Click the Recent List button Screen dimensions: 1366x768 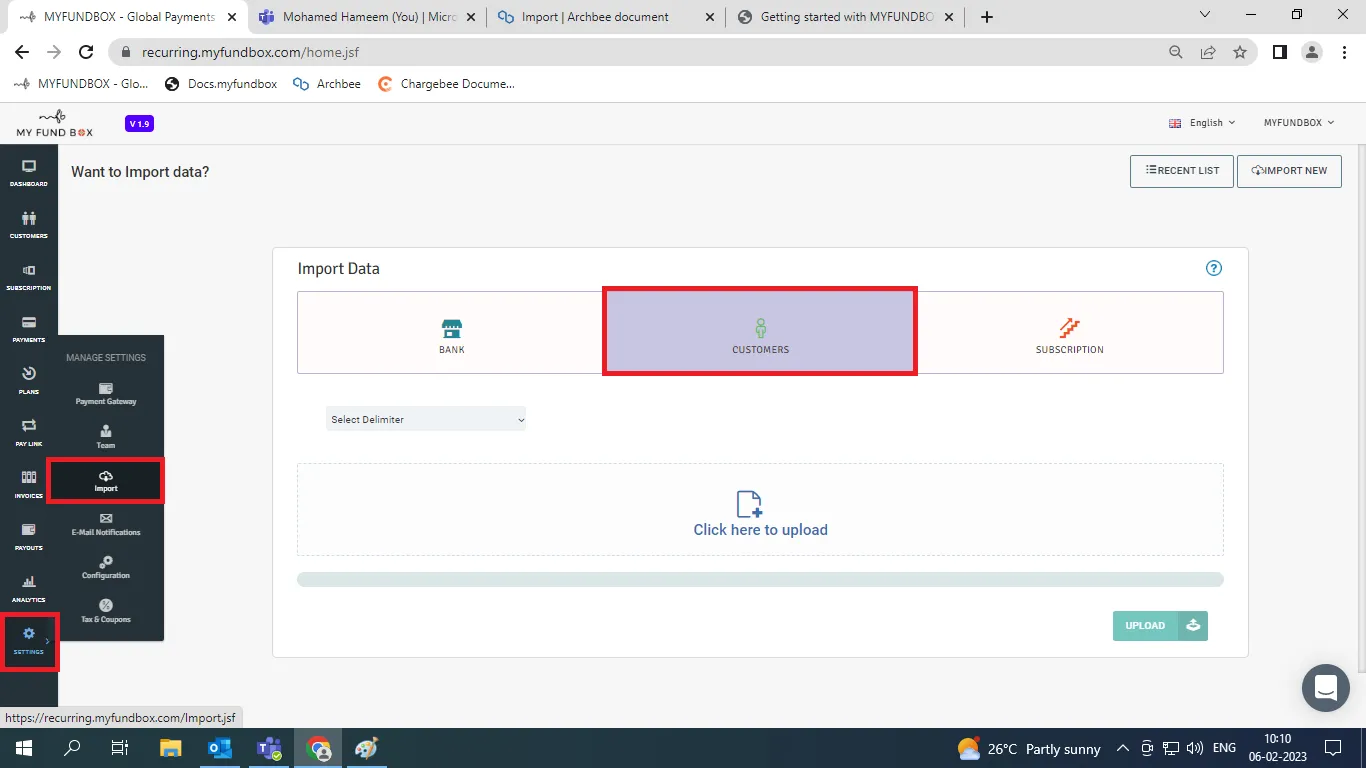click(1182, 171)
